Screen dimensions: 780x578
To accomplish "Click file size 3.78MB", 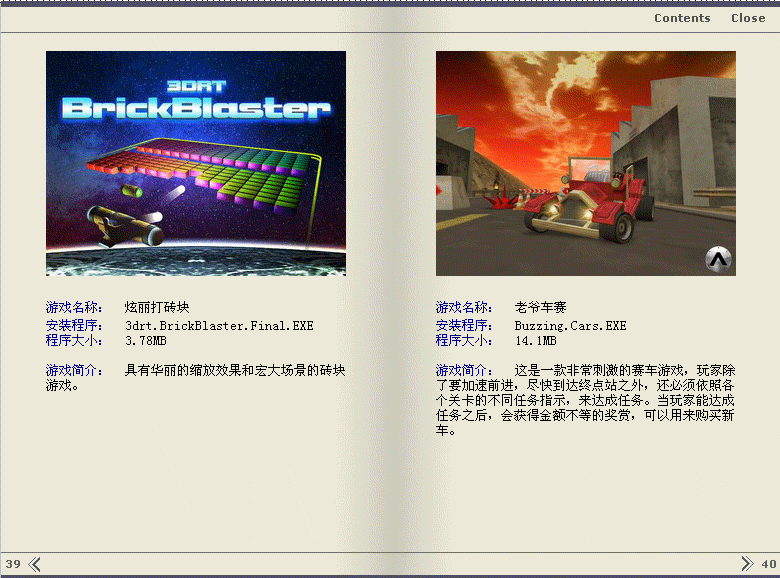I will coord(145,341).
